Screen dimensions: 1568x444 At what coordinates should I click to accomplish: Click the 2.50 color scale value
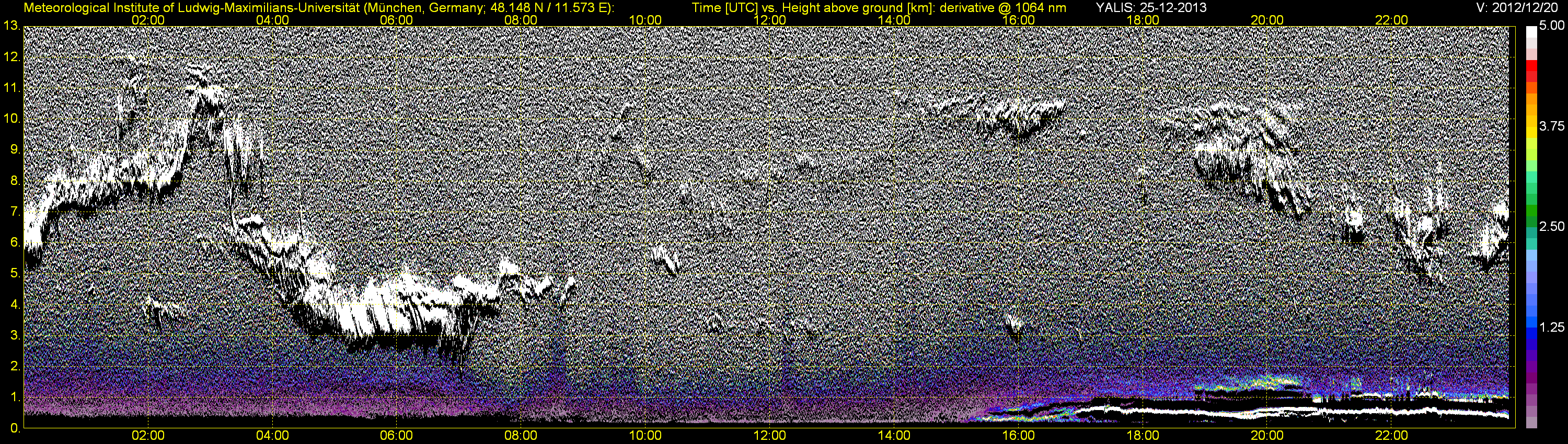(1552, 227)
